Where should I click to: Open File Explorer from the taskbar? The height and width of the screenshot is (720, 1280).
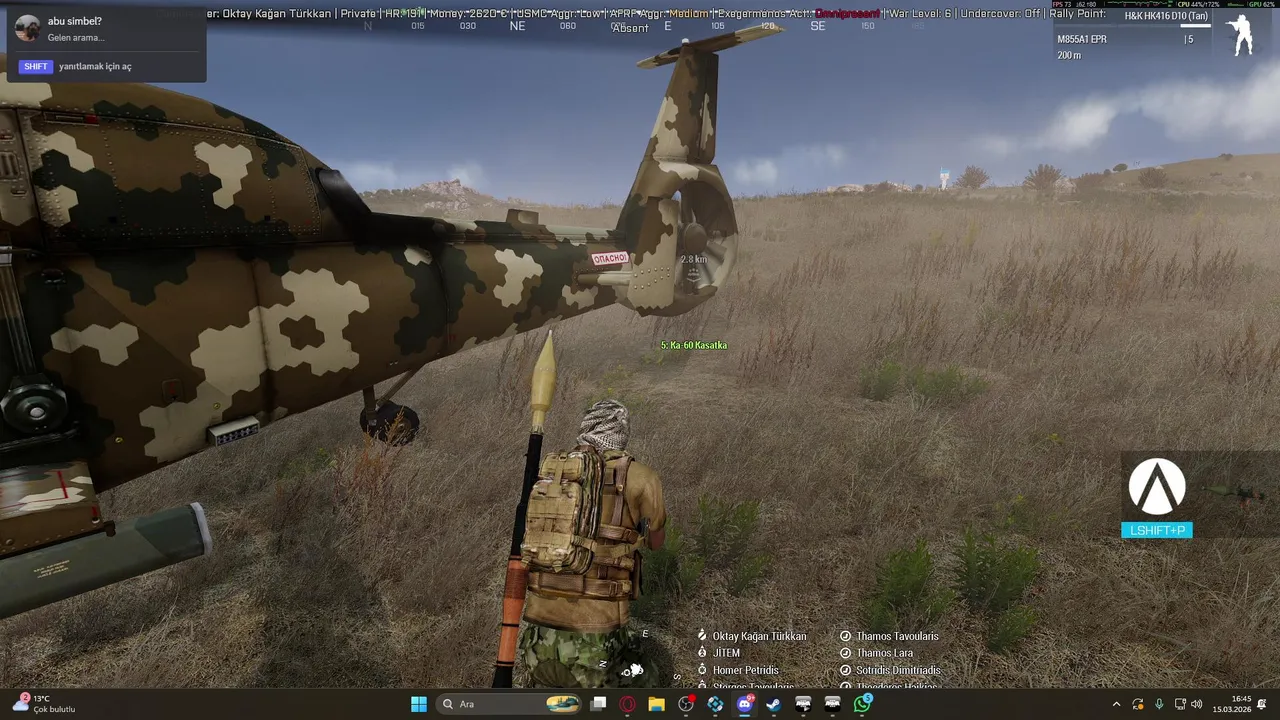pos(656,704)
